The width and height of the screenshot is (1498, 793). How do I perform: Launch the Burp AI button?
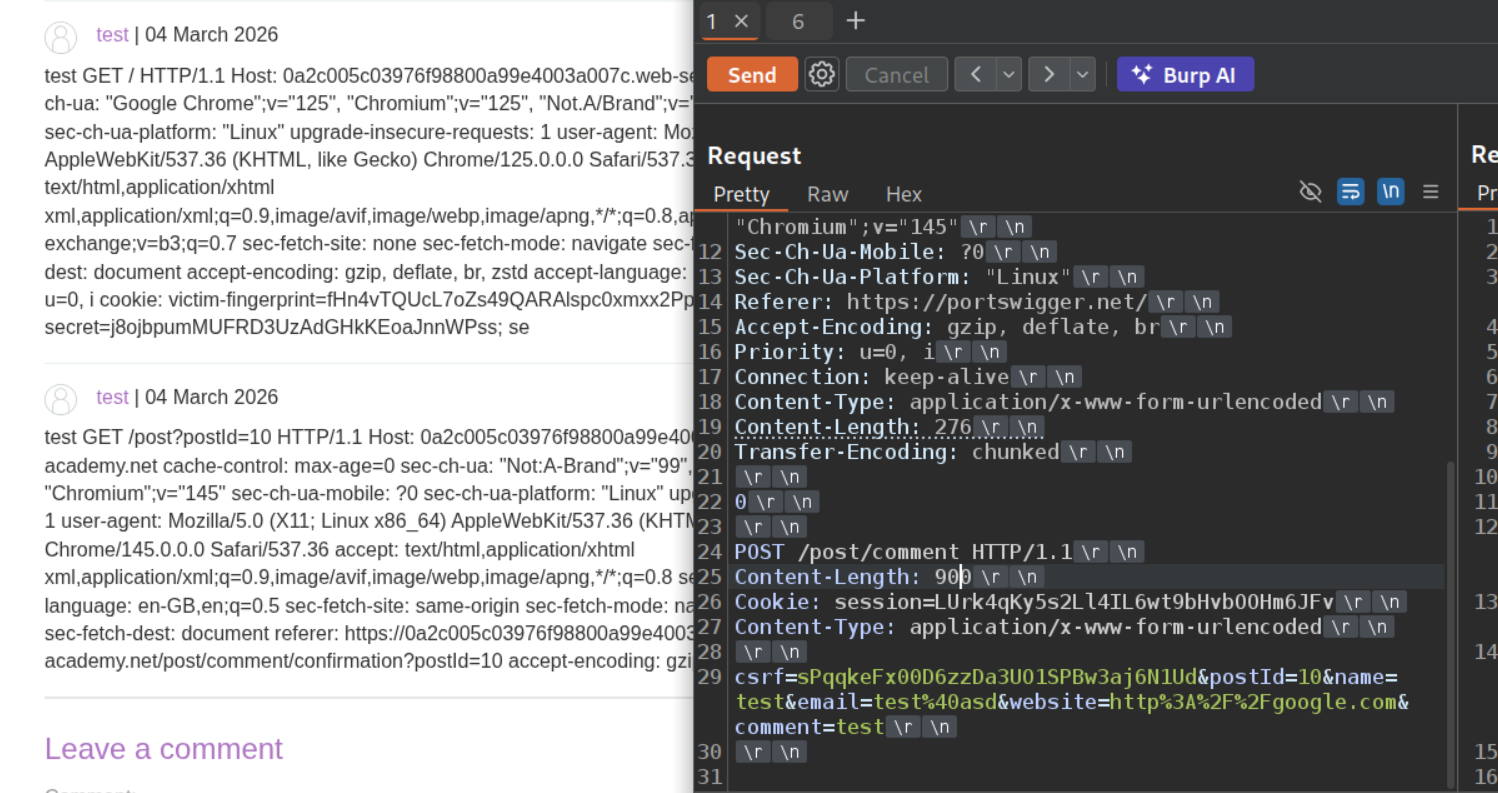[1184, 75]
